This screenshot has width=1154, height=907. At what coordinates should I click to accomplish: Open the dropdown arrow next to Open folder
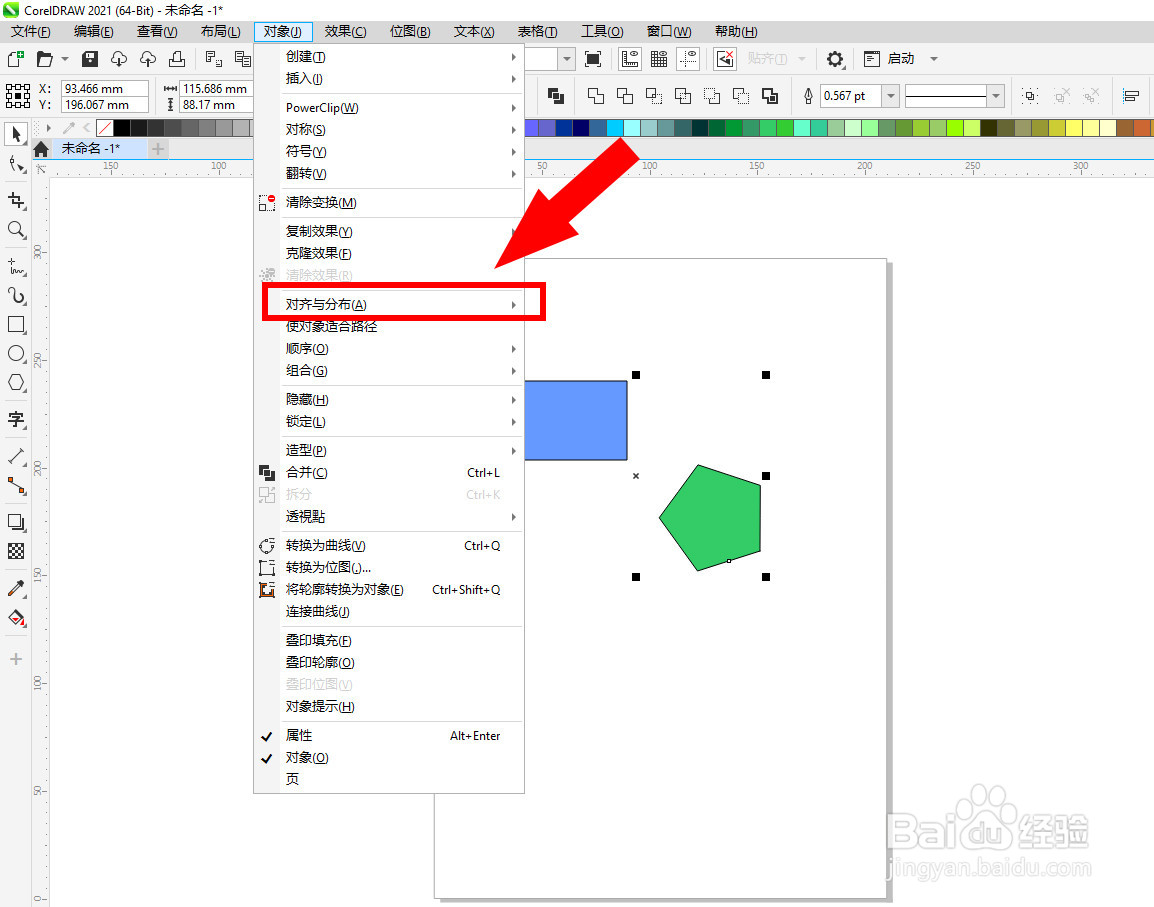pyautogui.click(x=65, y=59)
